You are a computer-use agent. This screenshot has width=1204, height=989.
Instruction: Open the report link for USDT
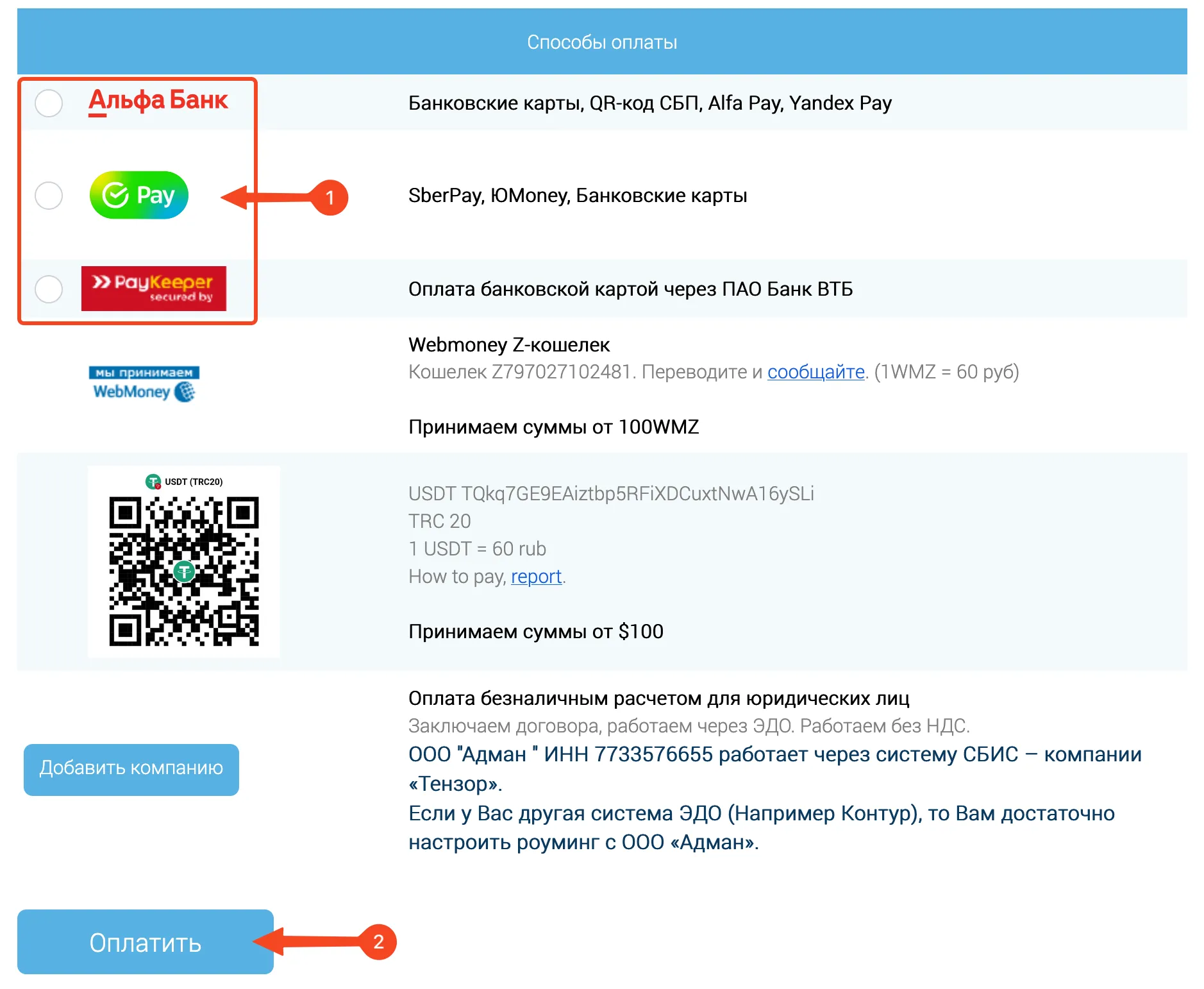pos(536,577)
